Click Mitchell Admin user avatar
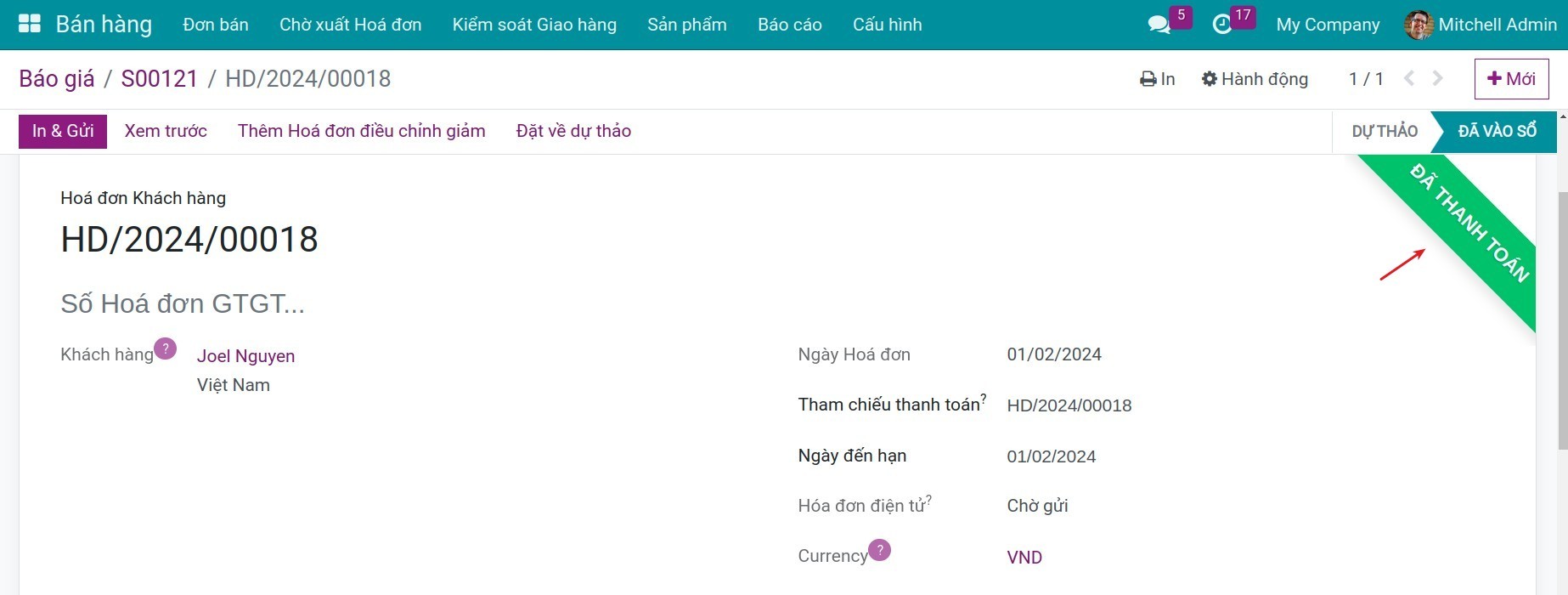This screenshot has height=595, width=1568. [1419, 25]
